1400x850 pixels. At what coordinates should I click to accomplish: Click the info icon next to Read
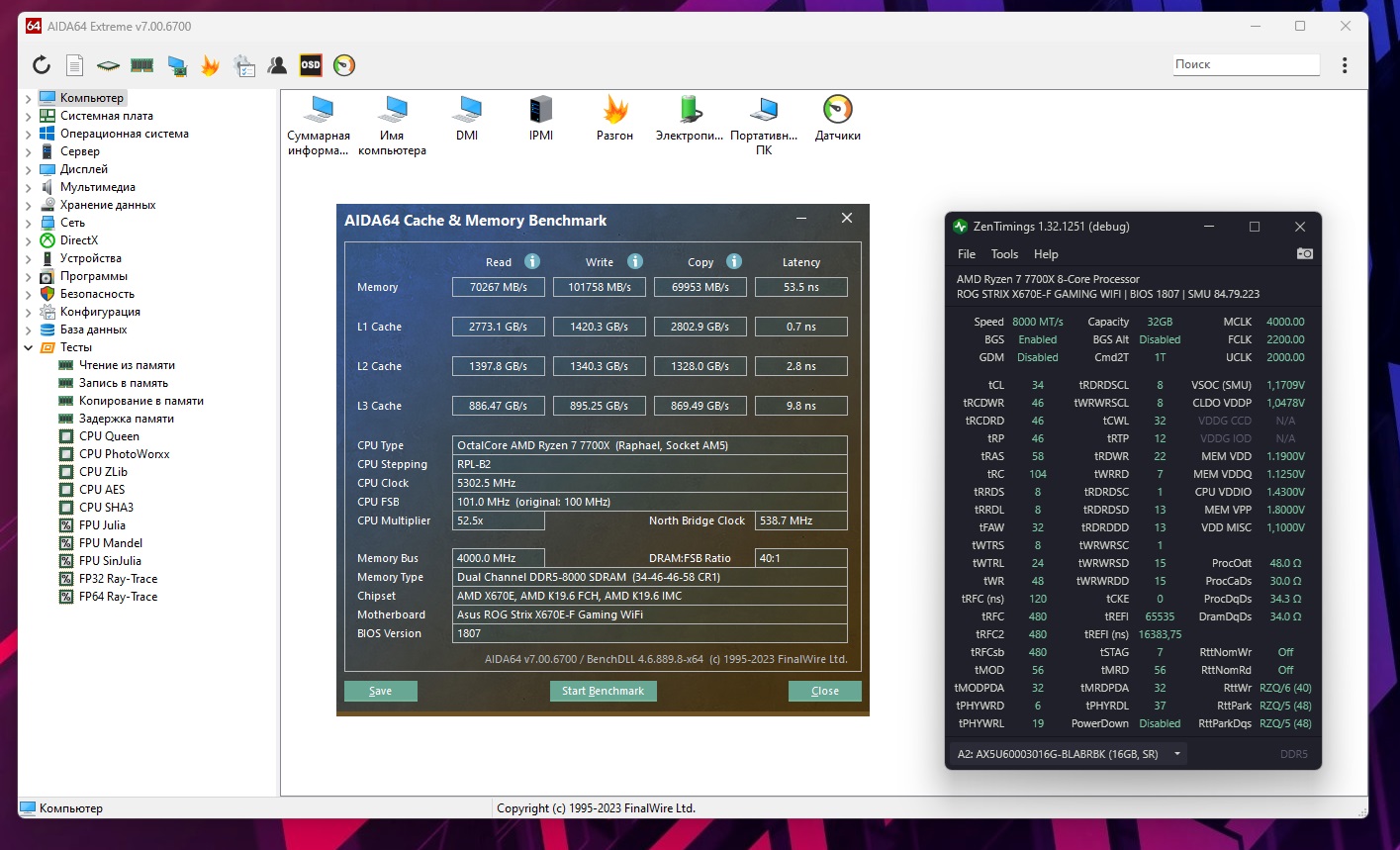(x=532, y=262)
